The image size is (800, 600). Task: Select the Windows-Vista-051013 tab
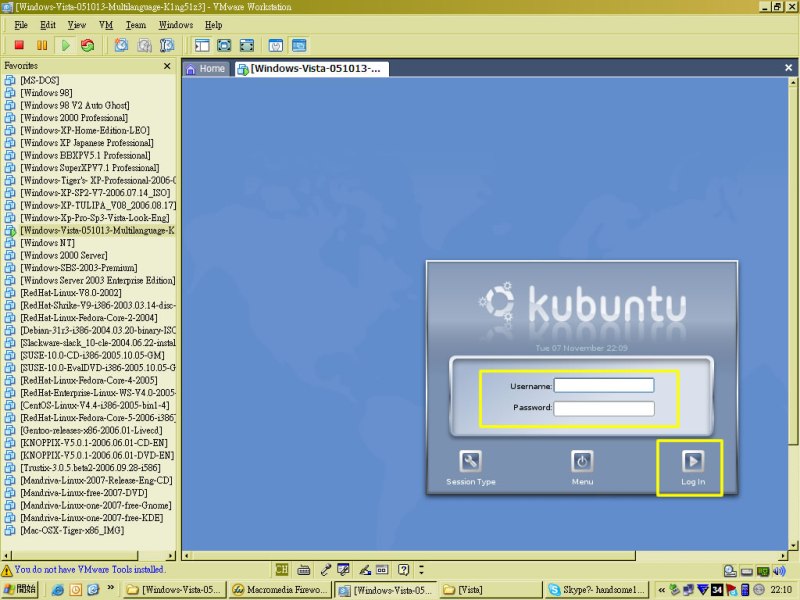[x=312, y=69]
